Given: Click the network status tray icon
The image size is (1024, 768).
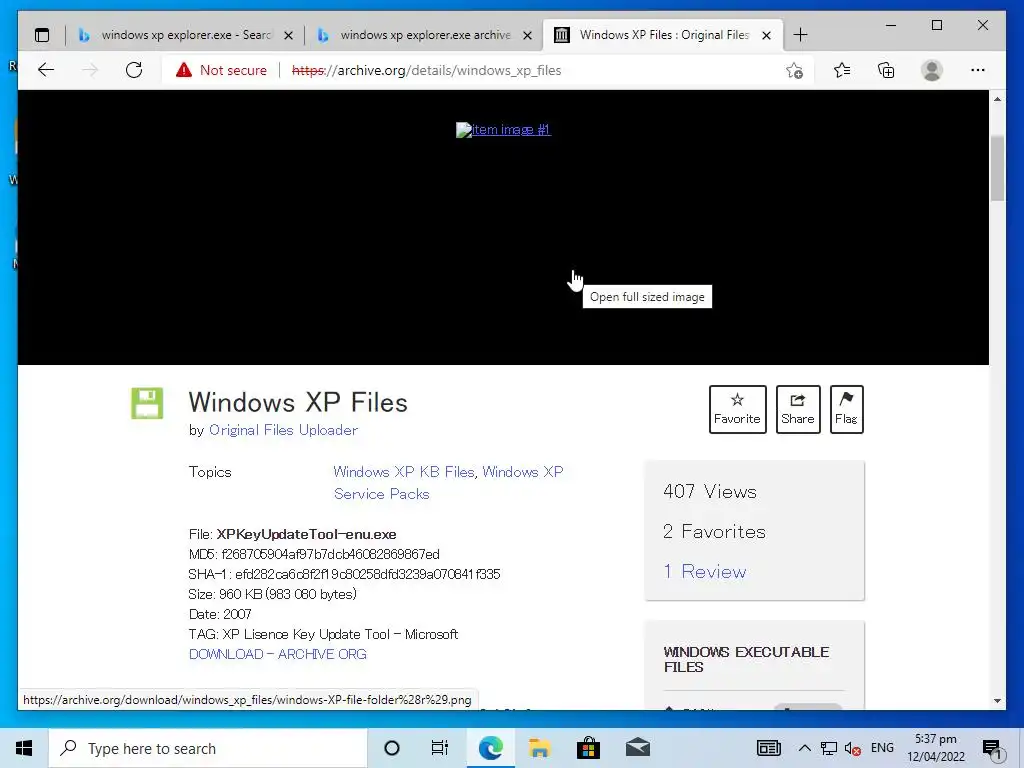Looking at the screenshot, I should [x=829, y=748].
